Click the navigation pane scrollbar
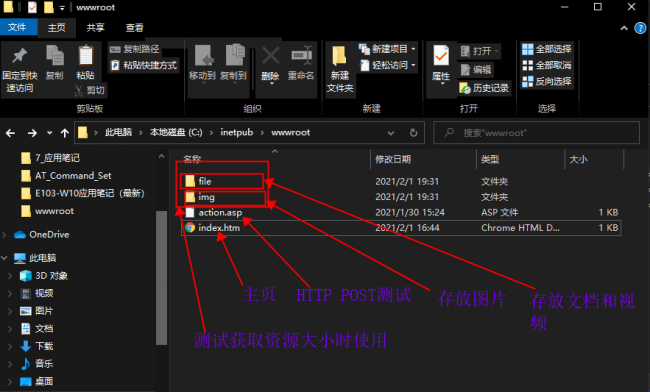The width and height of the screenshot is (650, 392). (161, 278)
